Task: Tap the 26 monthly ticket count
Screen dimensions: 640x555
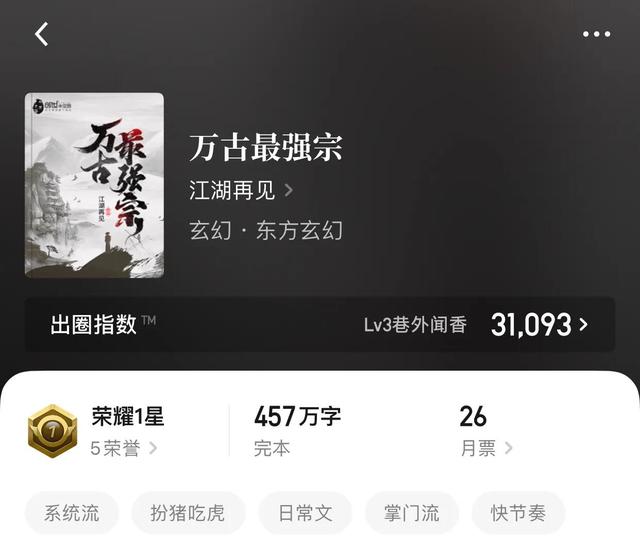Action: [473, 416]
